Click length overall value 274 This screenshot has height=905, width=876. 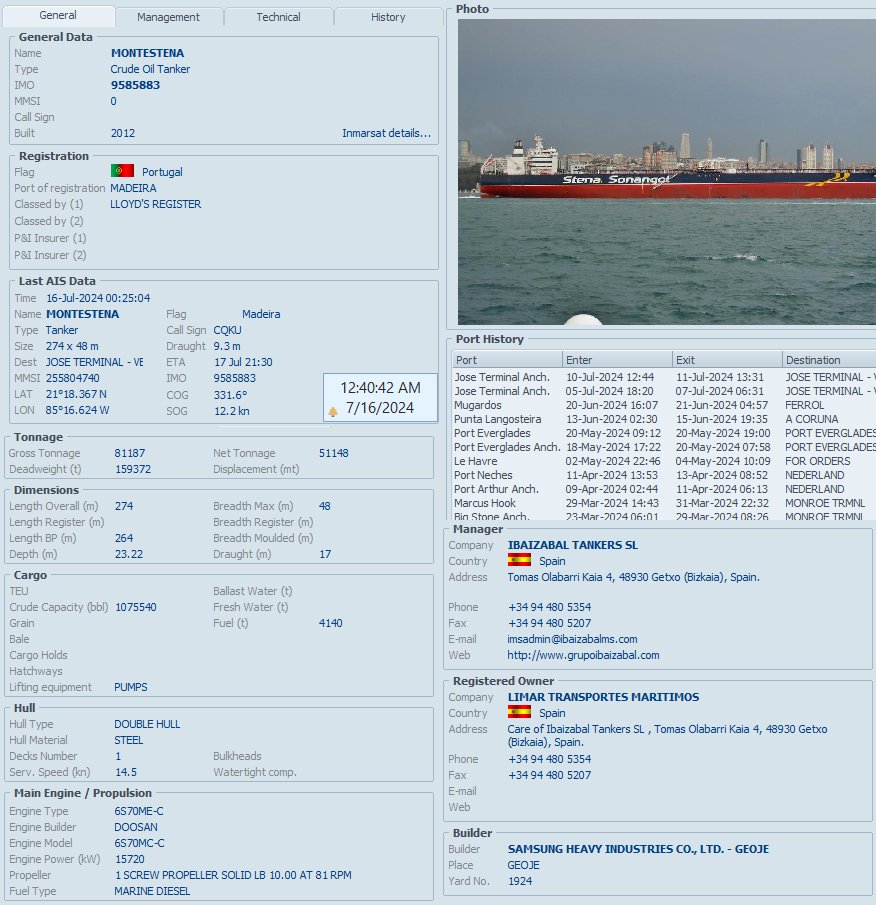124,506
